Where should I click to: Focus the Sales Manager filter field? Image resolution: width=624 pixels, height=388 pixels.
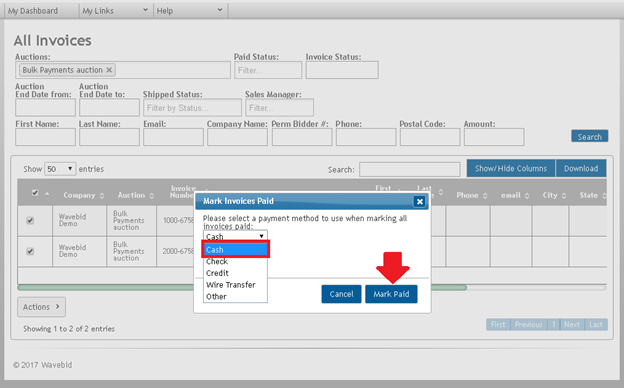[279, 107]
